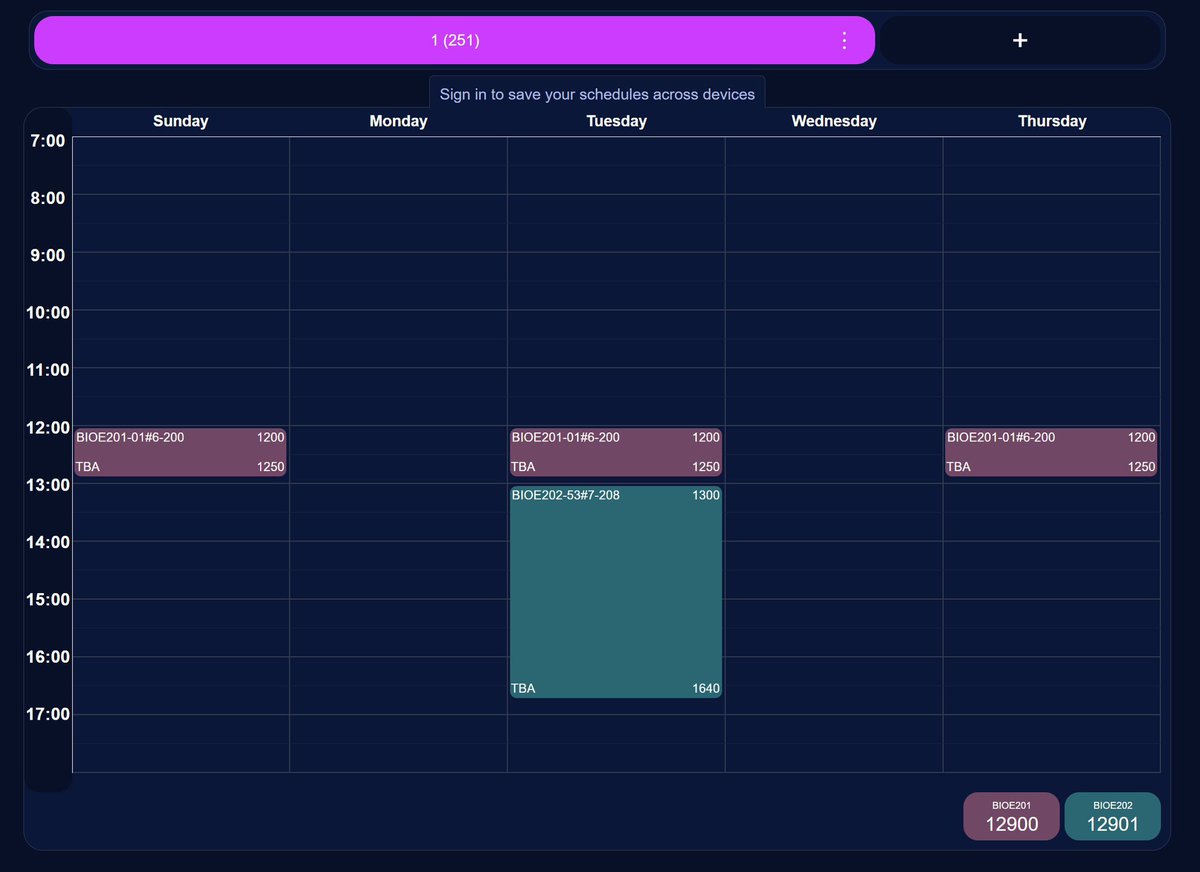
Task: Click the Wednesday column header
Action: click(834, 121)
